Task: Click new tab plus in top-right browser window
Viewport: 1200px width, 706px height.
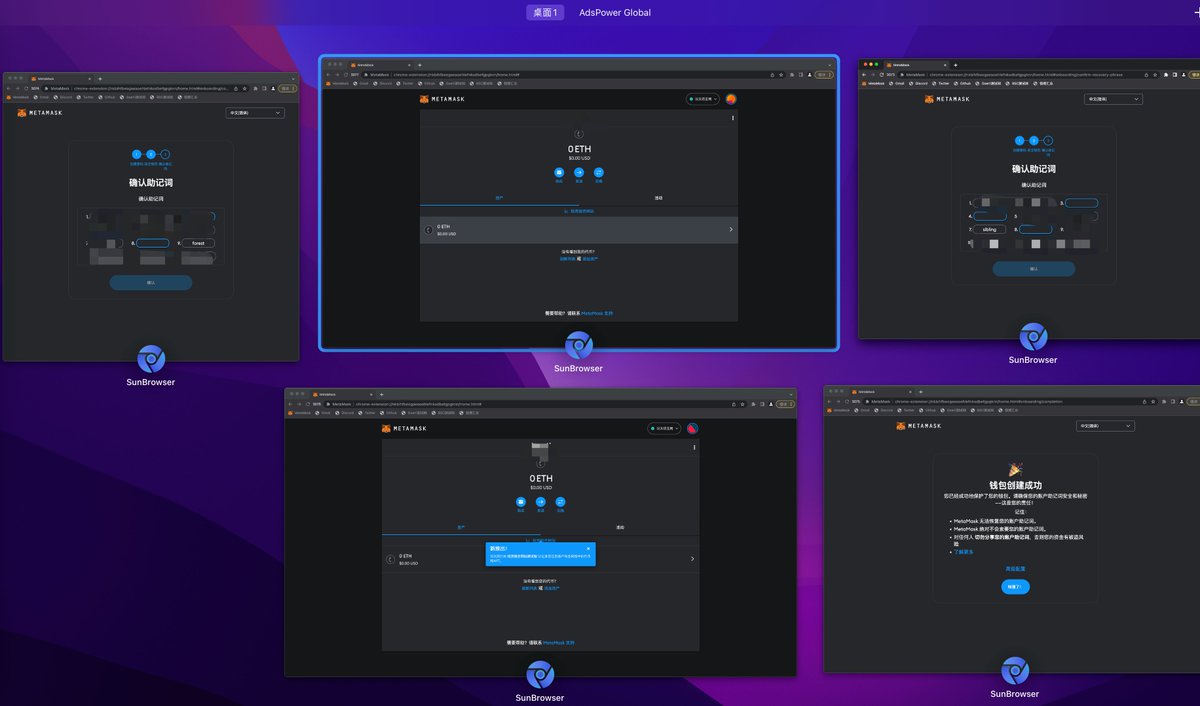Action: tap(955, 65)
